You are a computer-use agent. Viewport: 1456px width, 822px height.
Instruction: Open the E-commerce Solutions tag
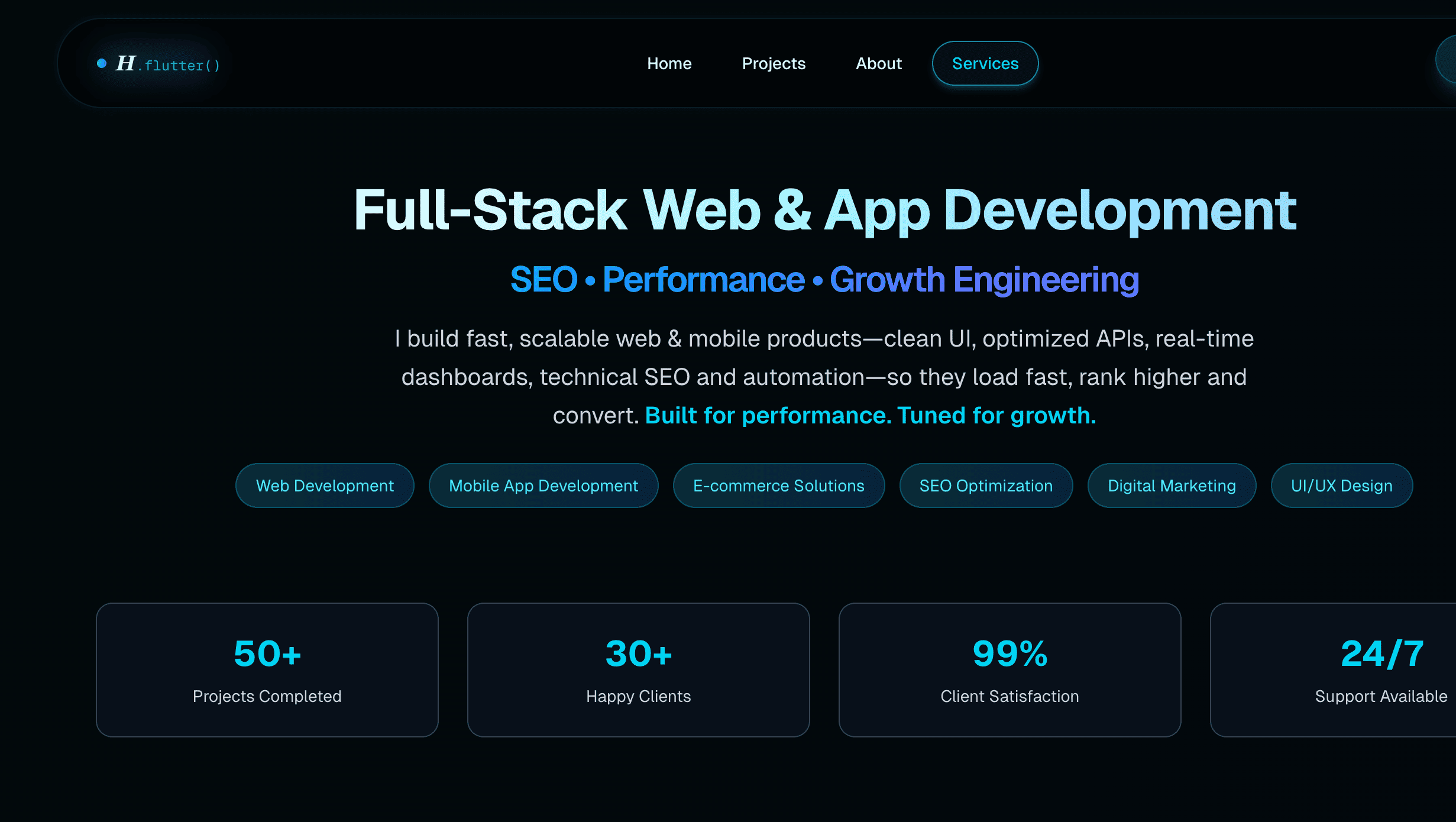pyautogui.click(x=778, y=485)
